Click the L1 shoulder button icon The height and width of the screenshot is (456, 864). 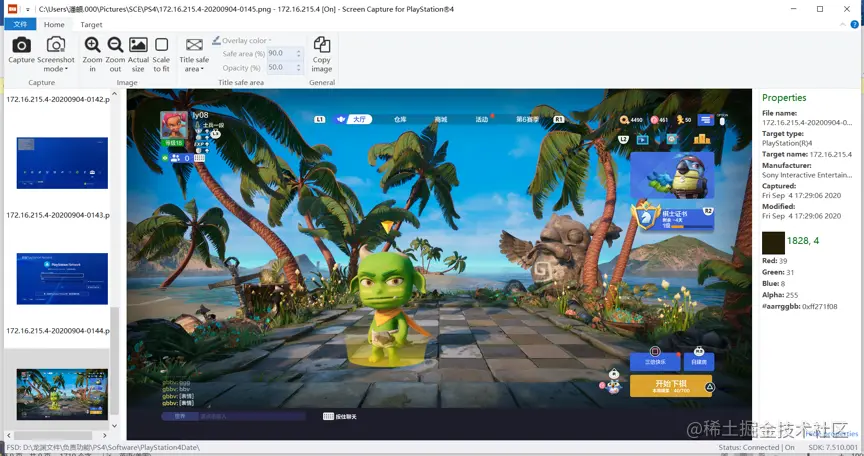(320, 119)
